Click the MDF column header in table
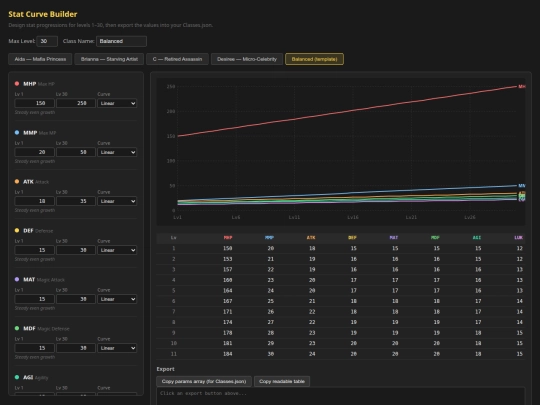Viewport: 540px width, 405px height. click(435, 238)
